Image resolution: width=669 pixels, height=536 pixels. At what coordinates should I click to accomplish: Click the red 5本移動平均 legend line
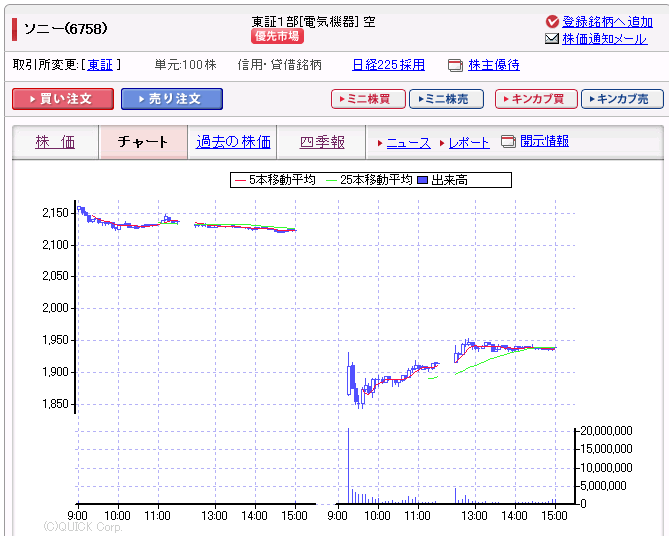click(x=240, y=181)
